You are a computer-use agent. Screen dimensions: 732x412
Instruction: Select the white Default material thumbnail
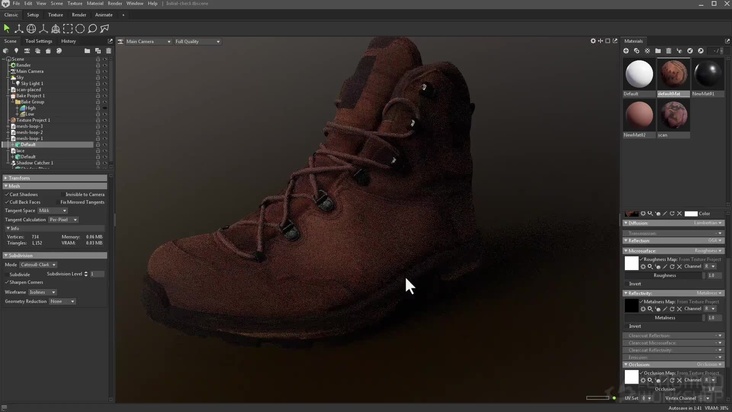click(638, 74)
